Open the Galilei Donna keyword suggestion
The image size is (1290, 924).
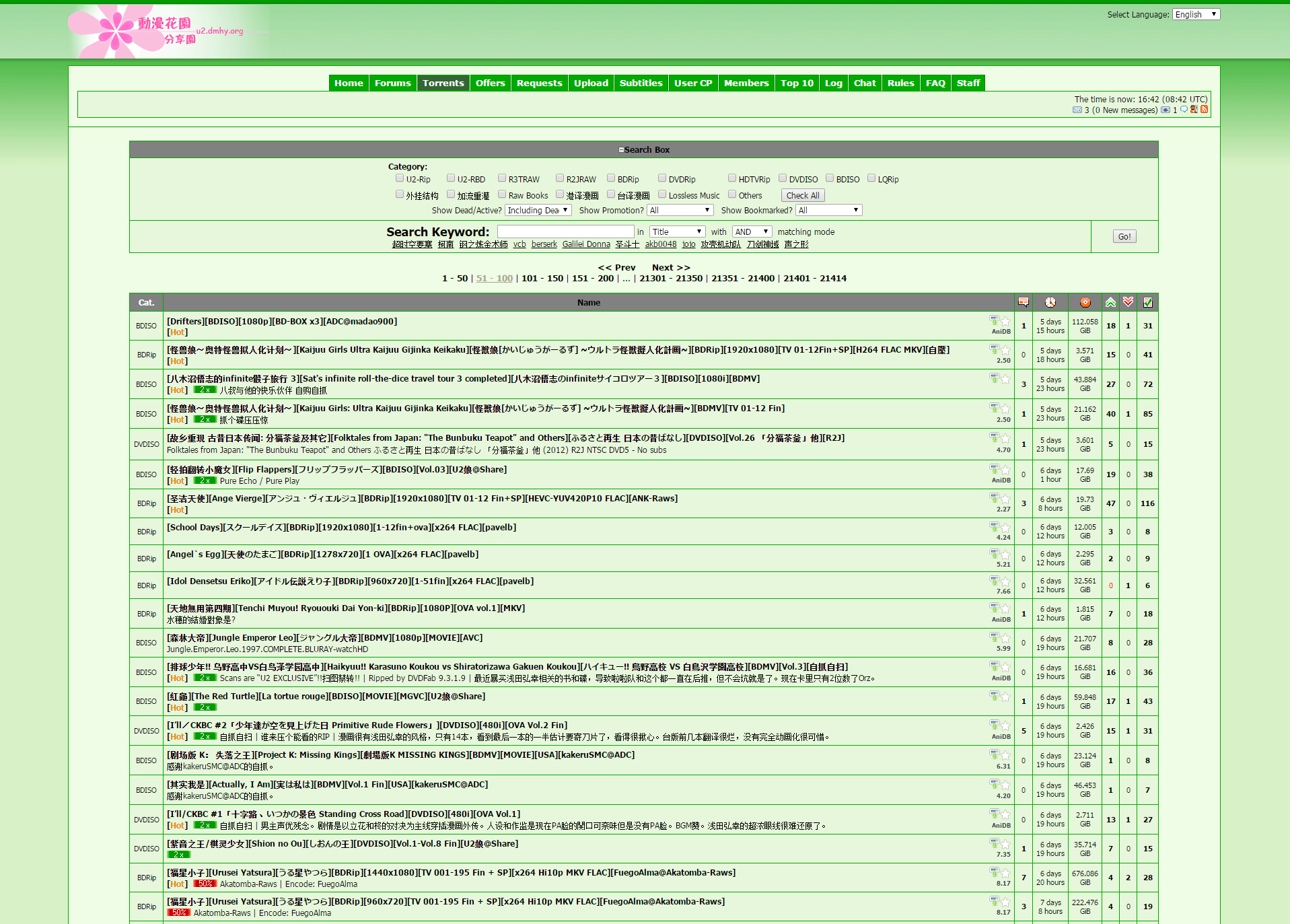pyautogui.click(x=586, y=244)
